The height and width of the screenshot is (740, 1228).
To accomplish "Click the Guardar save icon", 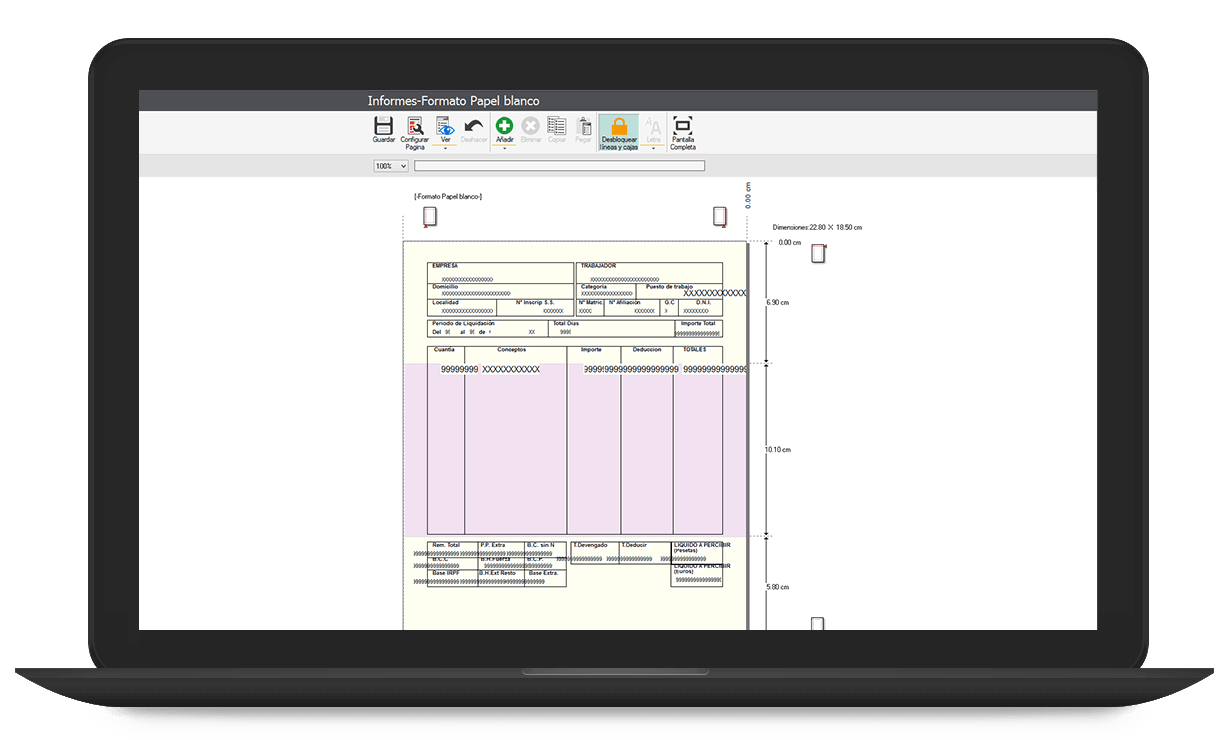I will tap(383, 126).
